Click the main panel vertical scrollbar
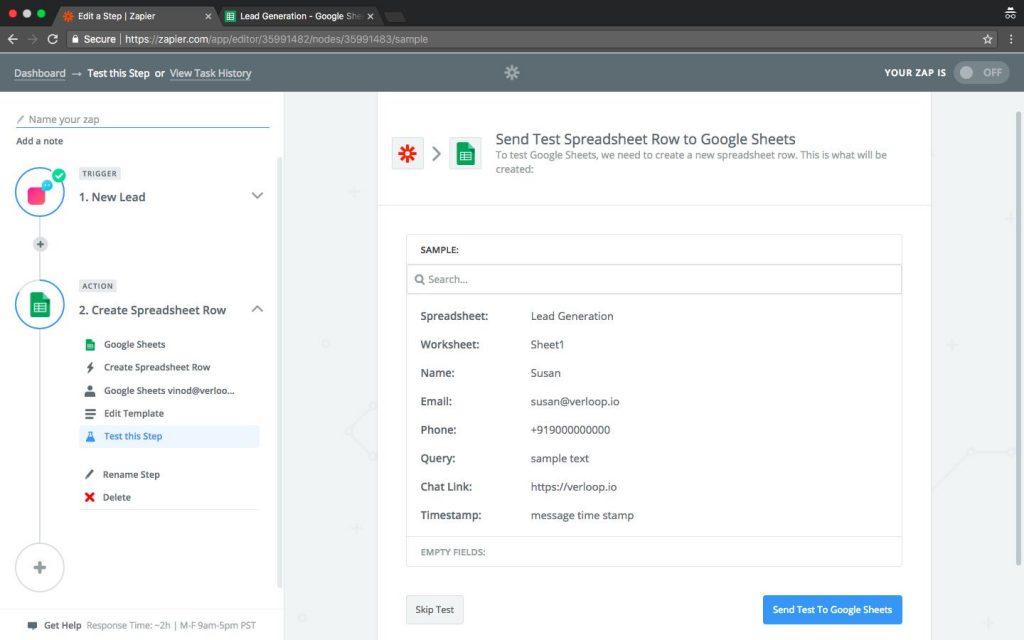This screenshot has width=1024, height=640. click(1019, 338)
